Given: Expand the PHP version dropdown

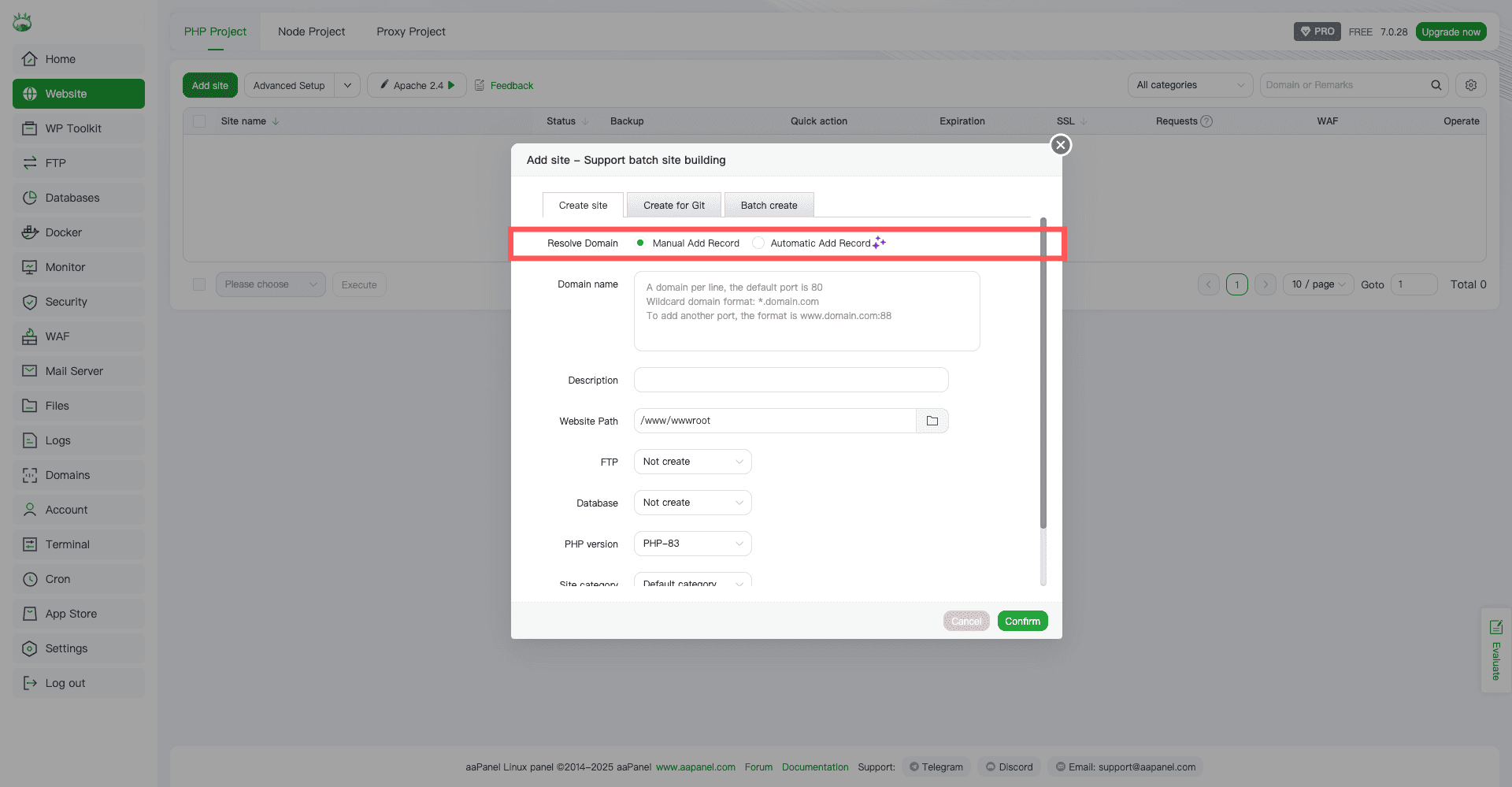Looking at the screenshot, I should pyautogui.click(x=692, y=544).
